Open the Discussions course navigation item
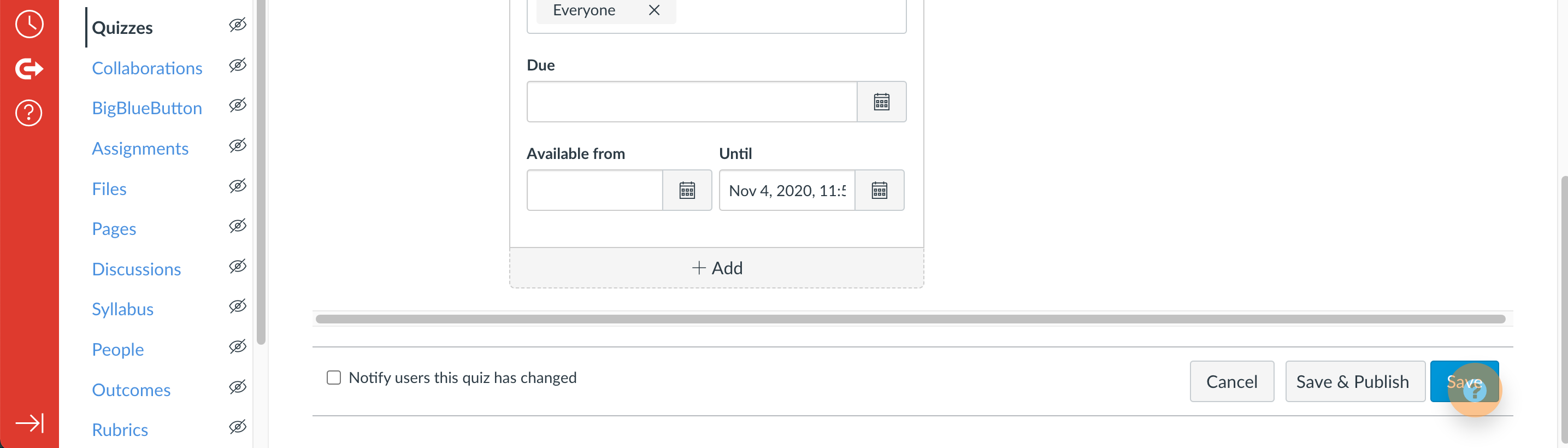 (x=137, y=269)
